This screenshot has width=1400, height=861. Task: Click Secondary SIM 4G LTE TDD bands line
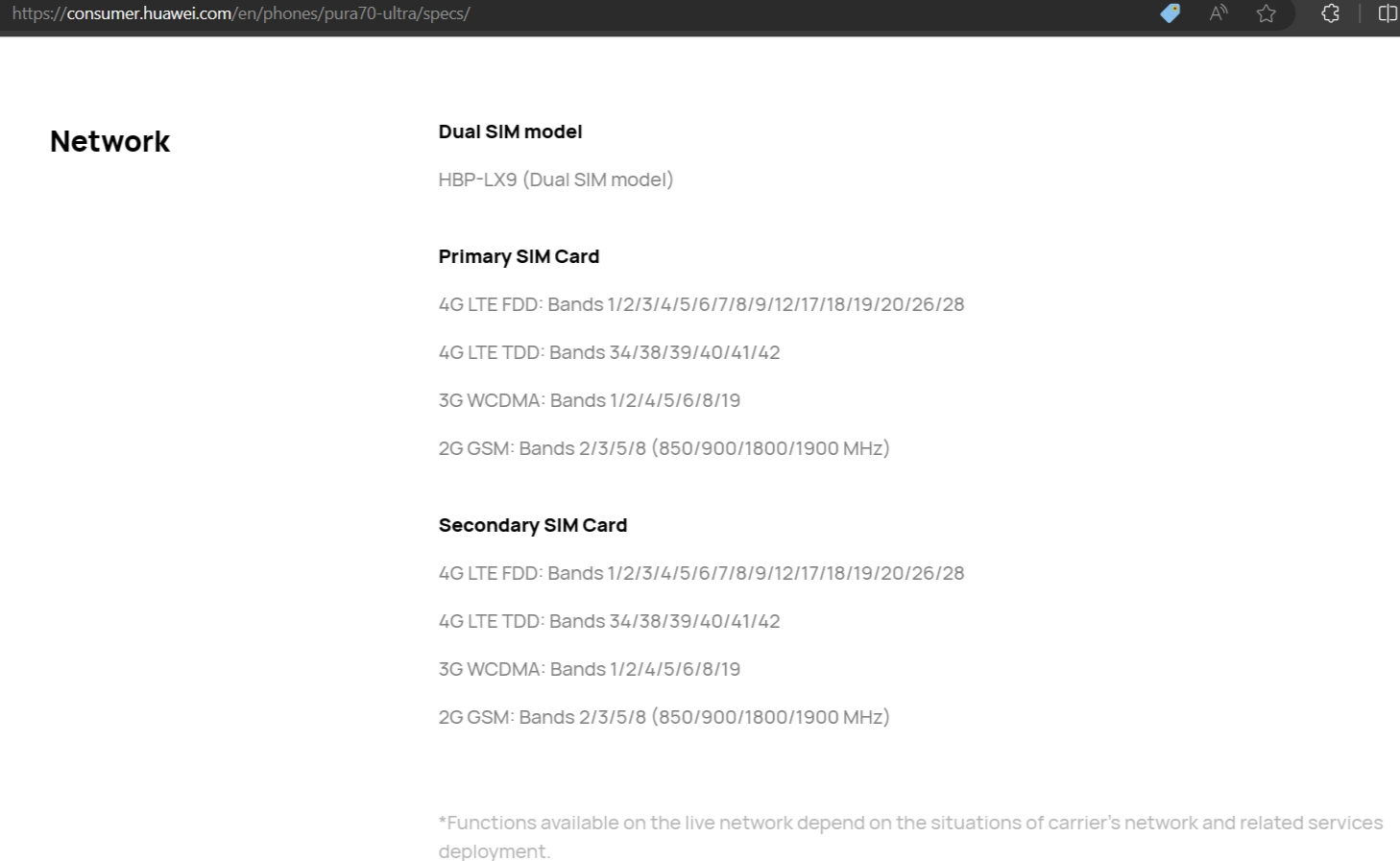click(x=609, y=621)
